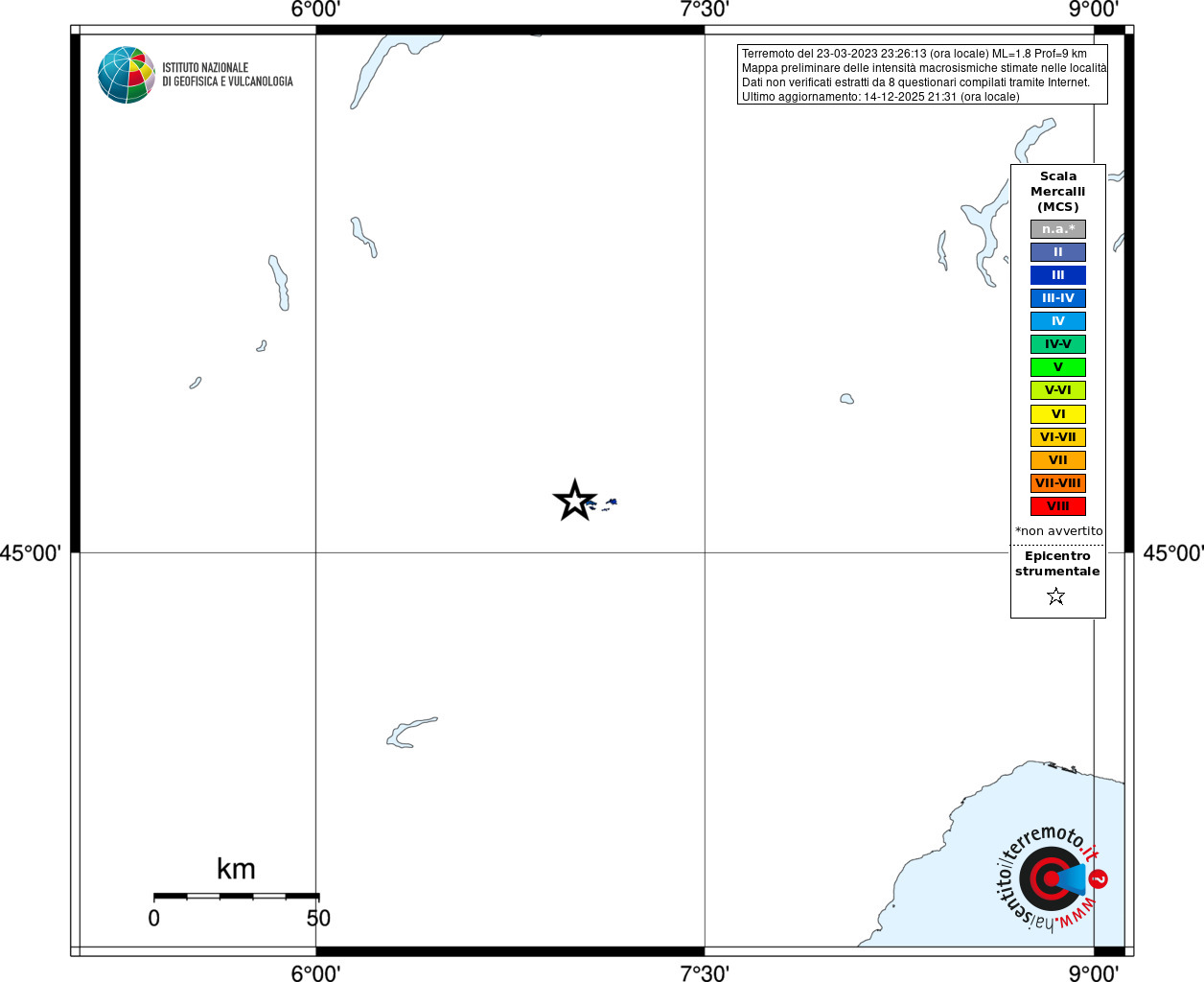The image size is (1204, 982).
Task: Click the legend star under Epicentro strumentale
Action: pos(1056,596)
